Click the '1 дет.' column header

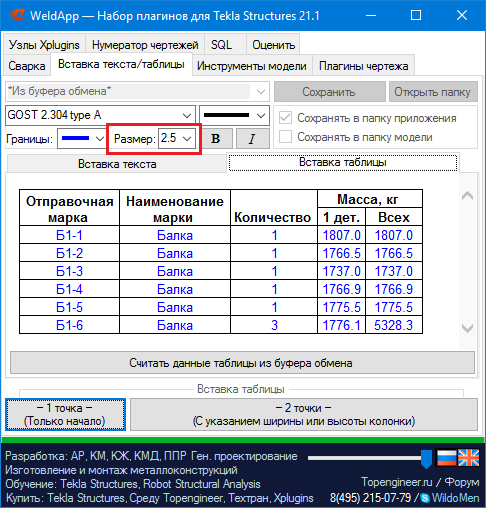pyautogui.click(x=341, y=217)
